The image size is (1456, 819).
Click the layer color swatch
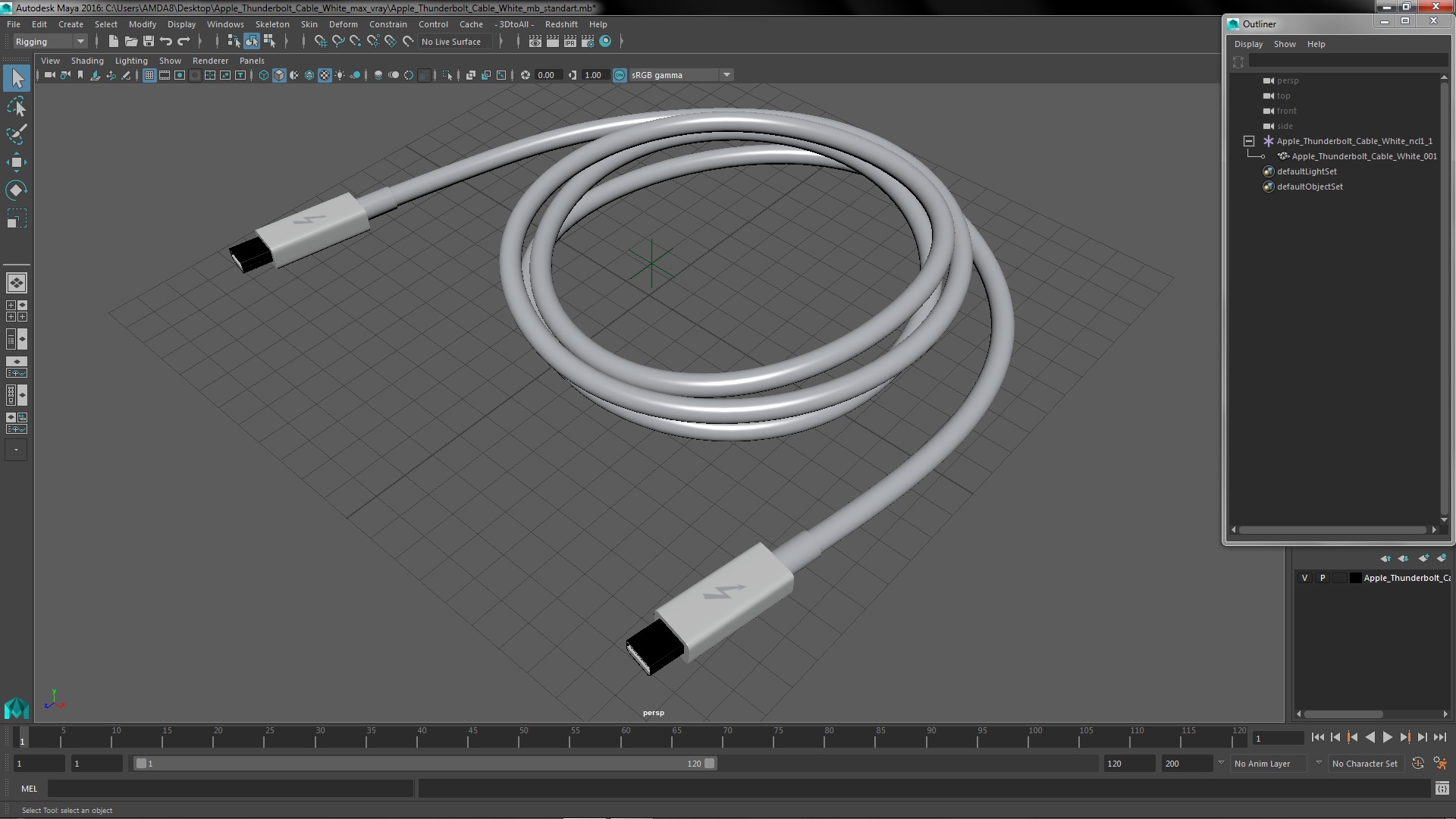1355,578
